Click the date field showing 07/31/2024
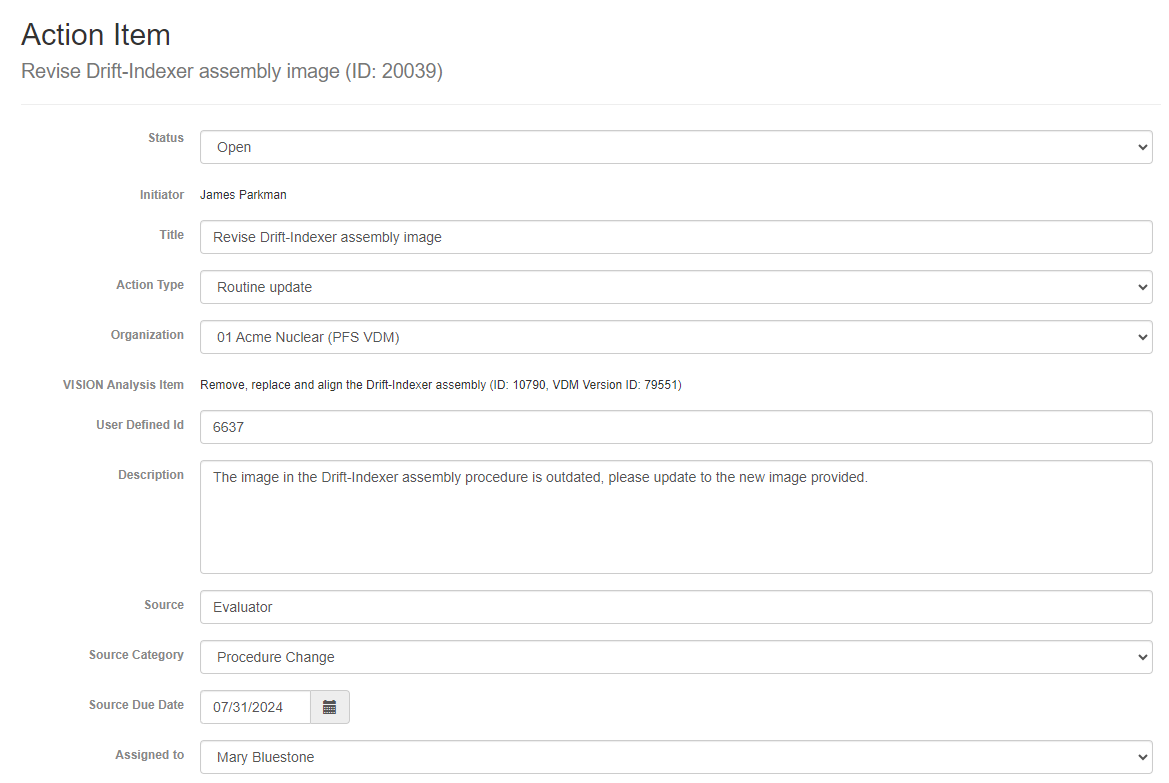Viewport: 1169px width, 783px height. 255,707
